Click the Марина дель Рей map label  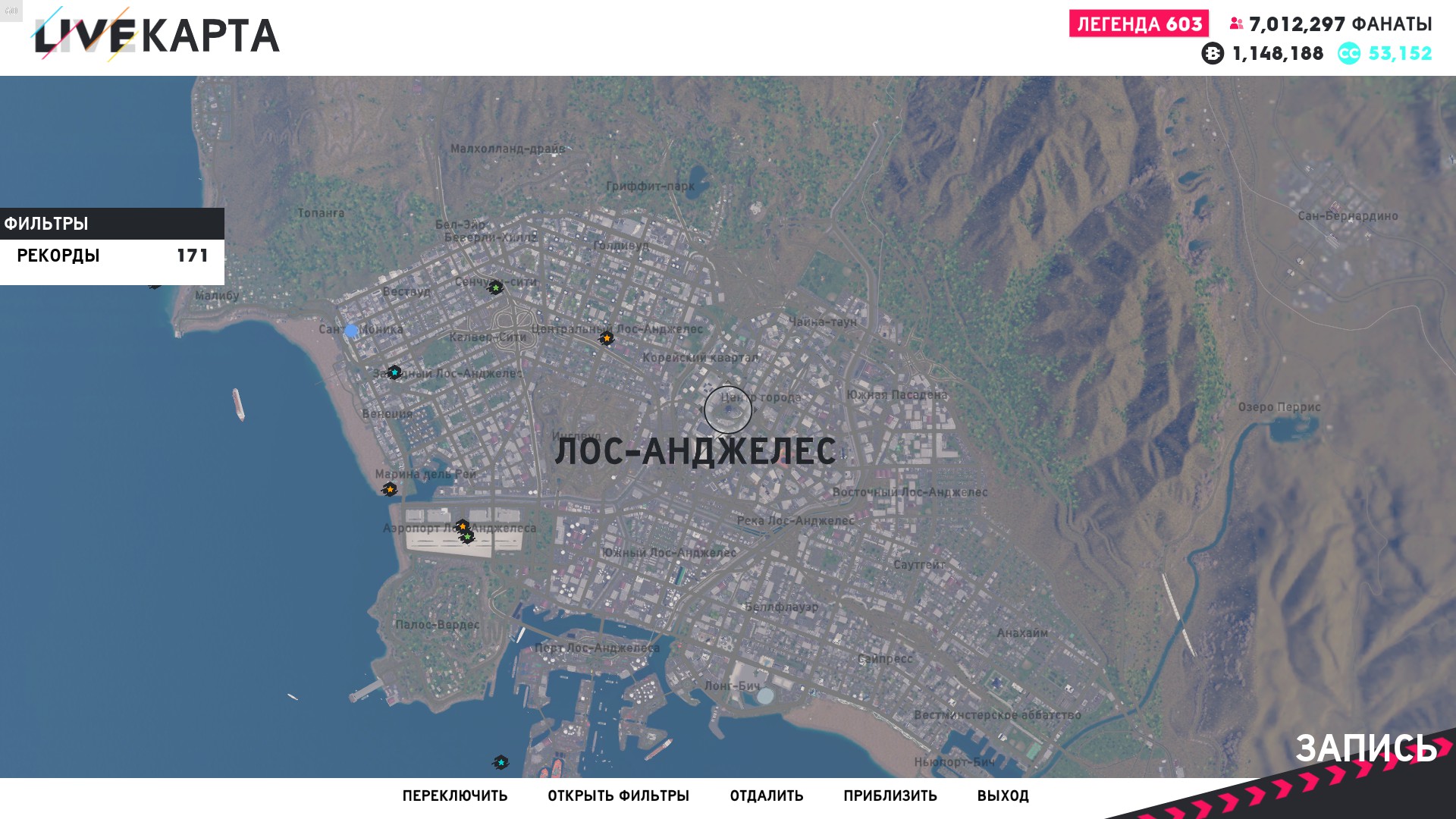[x=425, y=474]
